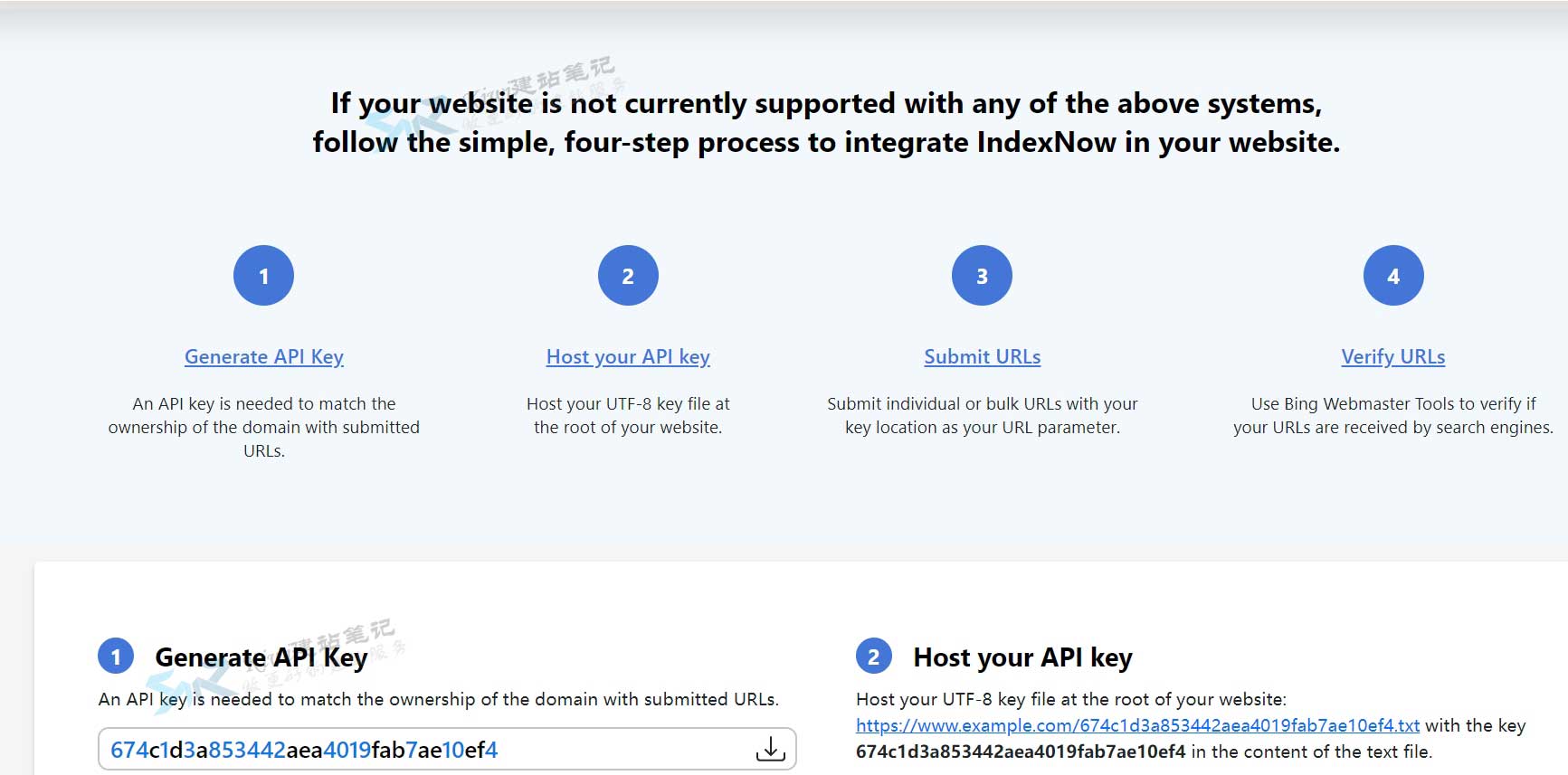The width and height of the screenshot is (1568, 775).
Task: Open the Submit URLs link
Action: pos(983,356)
